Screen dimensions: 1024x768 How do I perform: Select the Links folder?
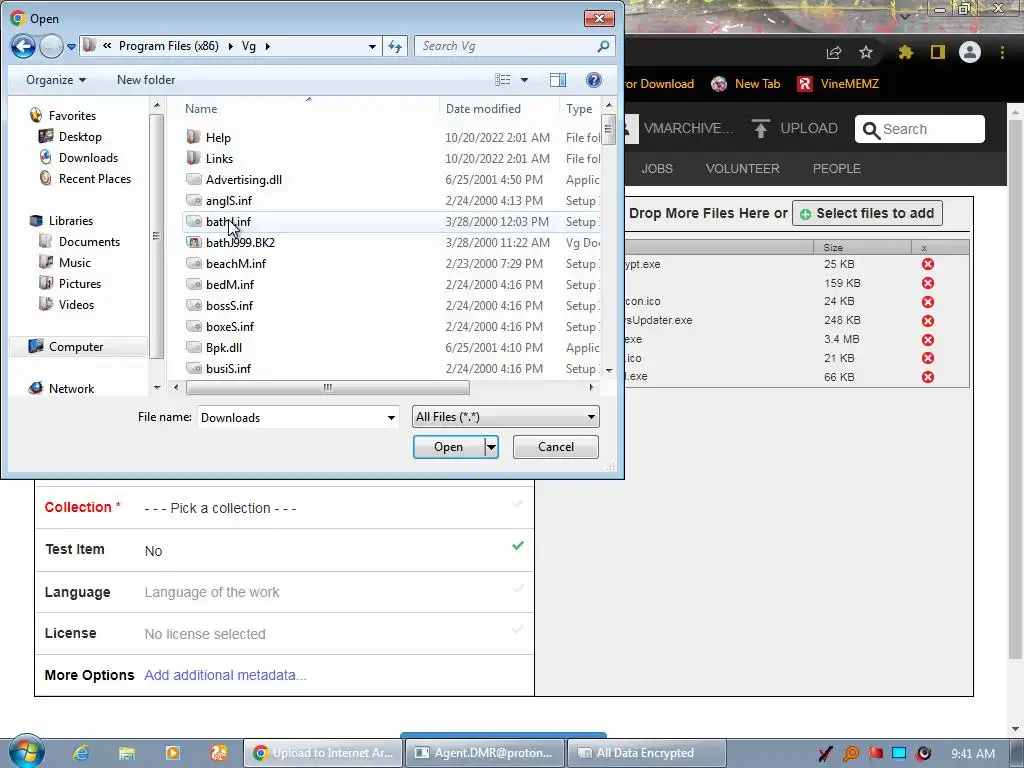click(219, 159)
